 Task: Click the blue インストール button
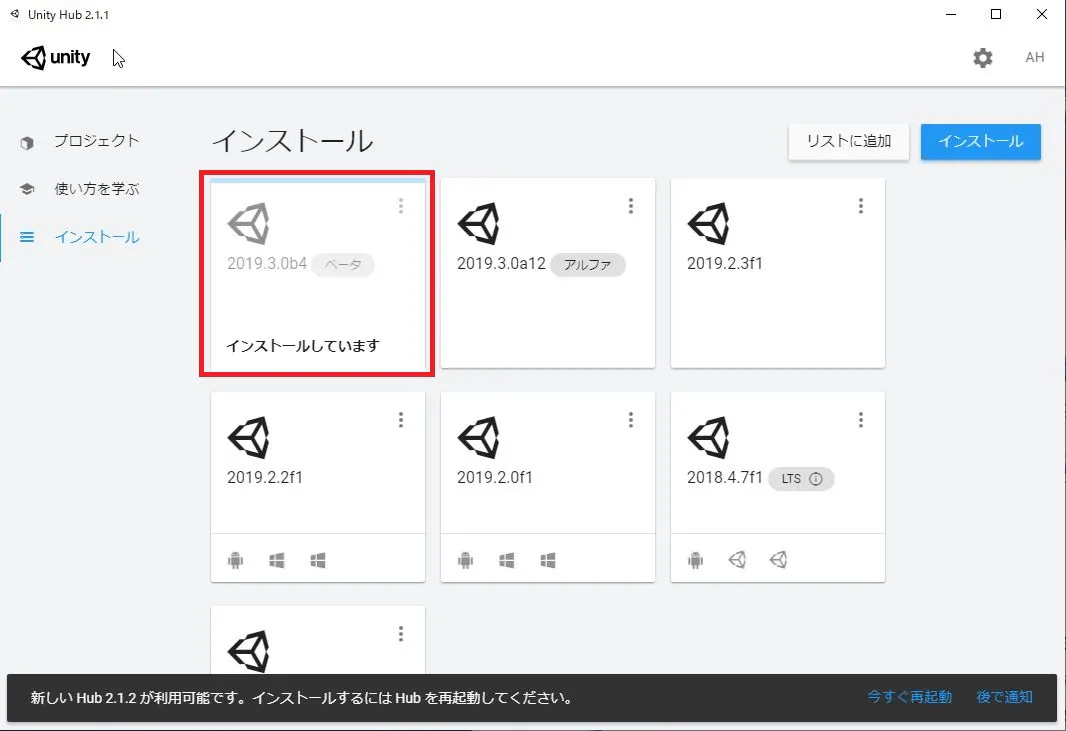coord(980,141)
